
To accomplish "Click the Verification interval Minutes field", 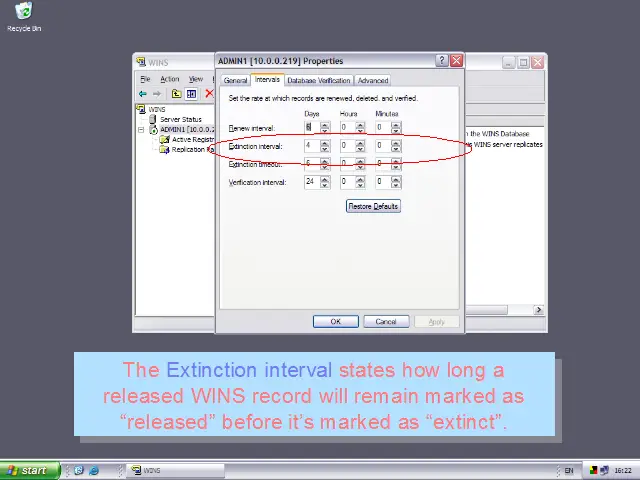I will [383, 182].
